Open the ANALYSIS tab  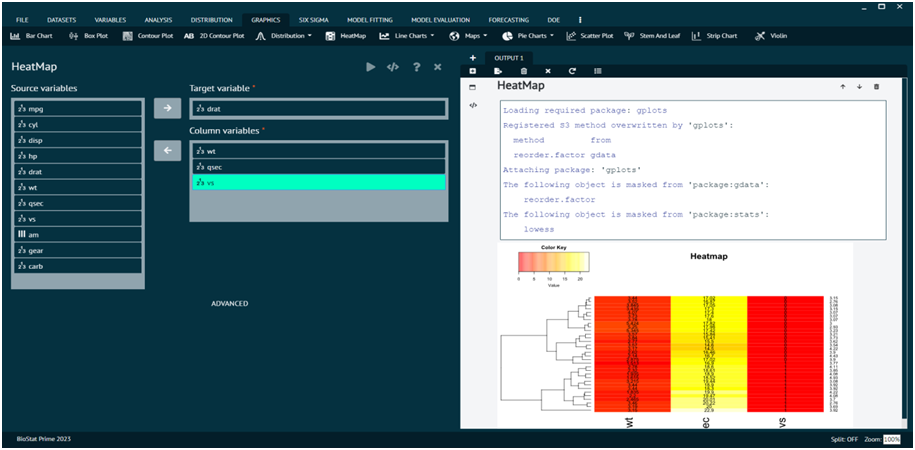tap(158, 20)
